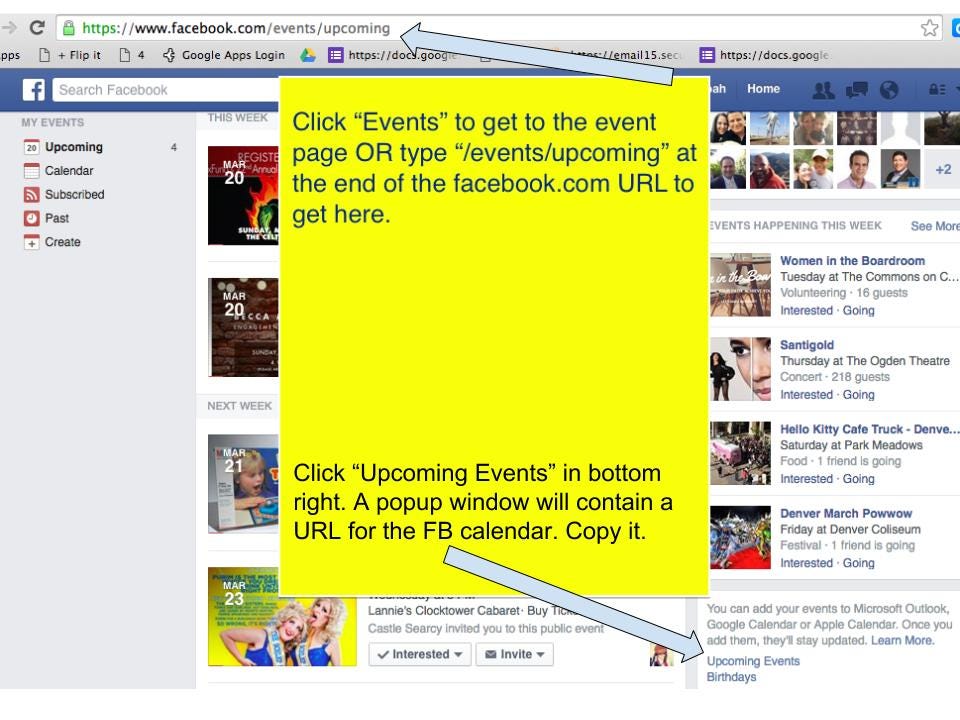This screenshot has width=960, height=720.
Task: Open the Women in the Boardroom image
Action: pos(740,285)
